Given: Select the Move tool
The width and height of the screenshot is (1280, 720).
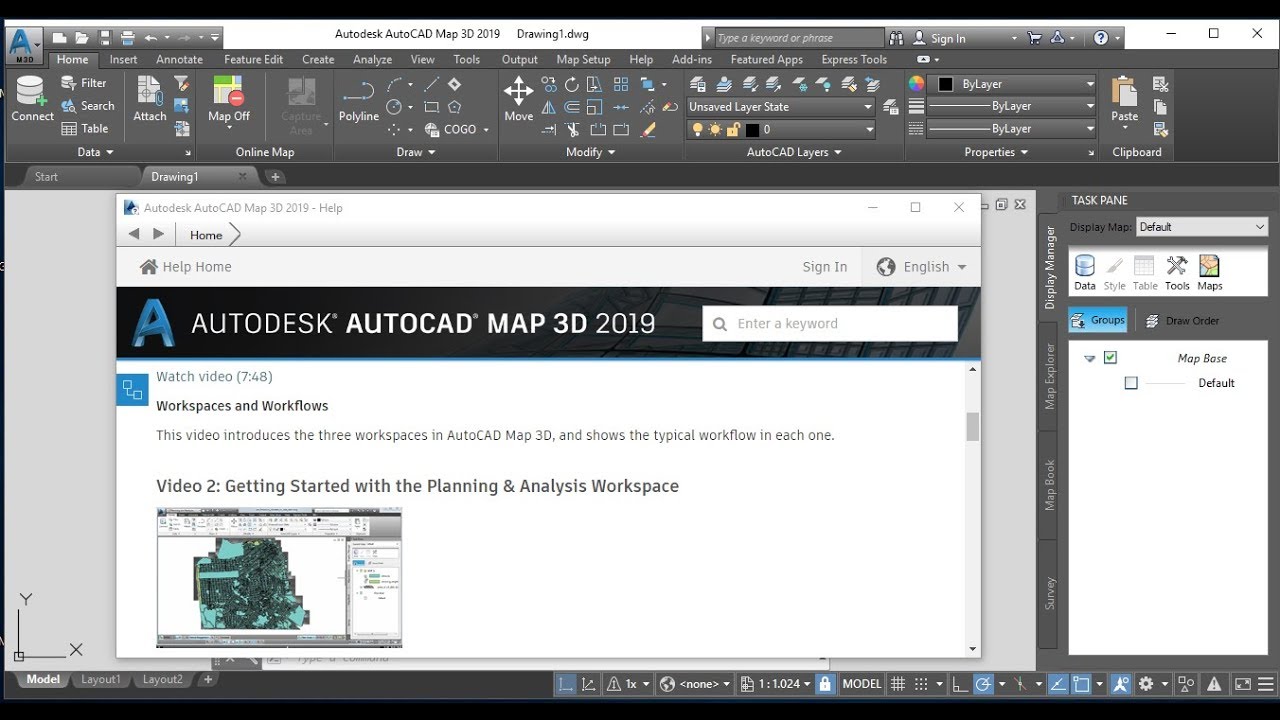Looking at the screenshot, I should (518, 100).
